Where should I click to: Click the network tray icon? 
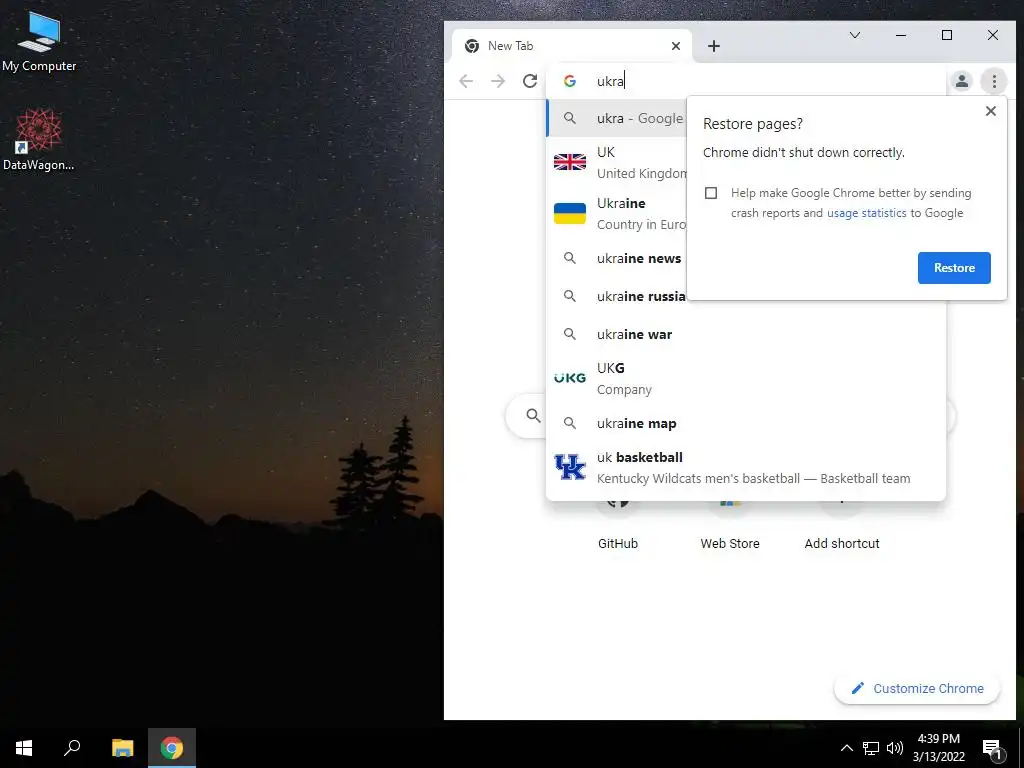[871, 748]
